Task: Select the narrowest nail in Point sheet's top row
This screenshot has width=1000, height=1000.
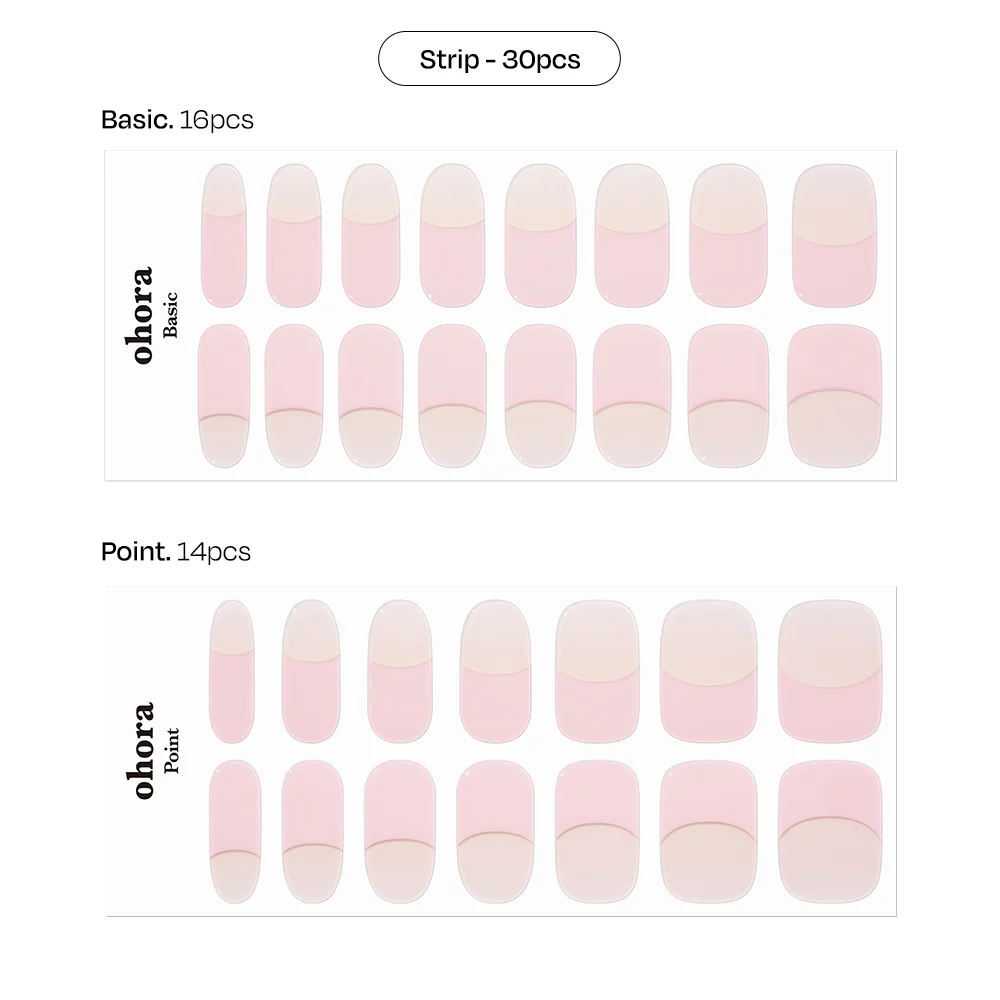Action: [232, 671]
